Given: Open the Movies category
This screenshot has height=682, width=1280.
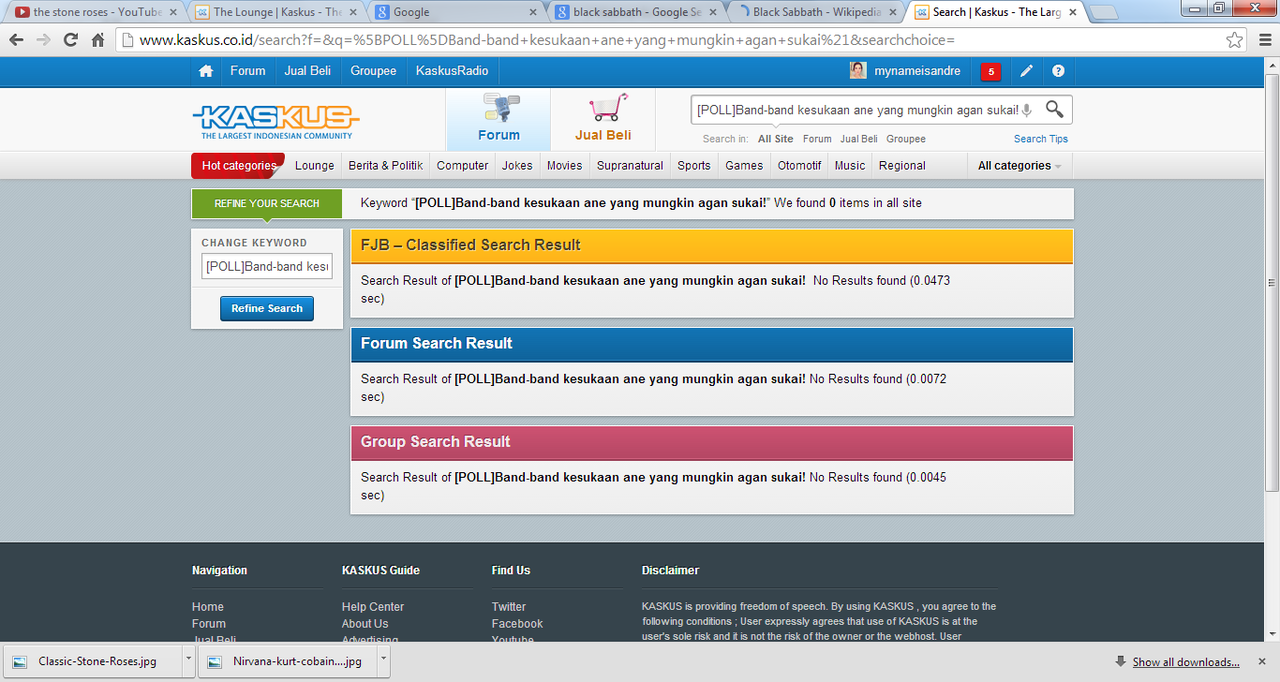Looking at the screenshot, I should tap(564, 166).
